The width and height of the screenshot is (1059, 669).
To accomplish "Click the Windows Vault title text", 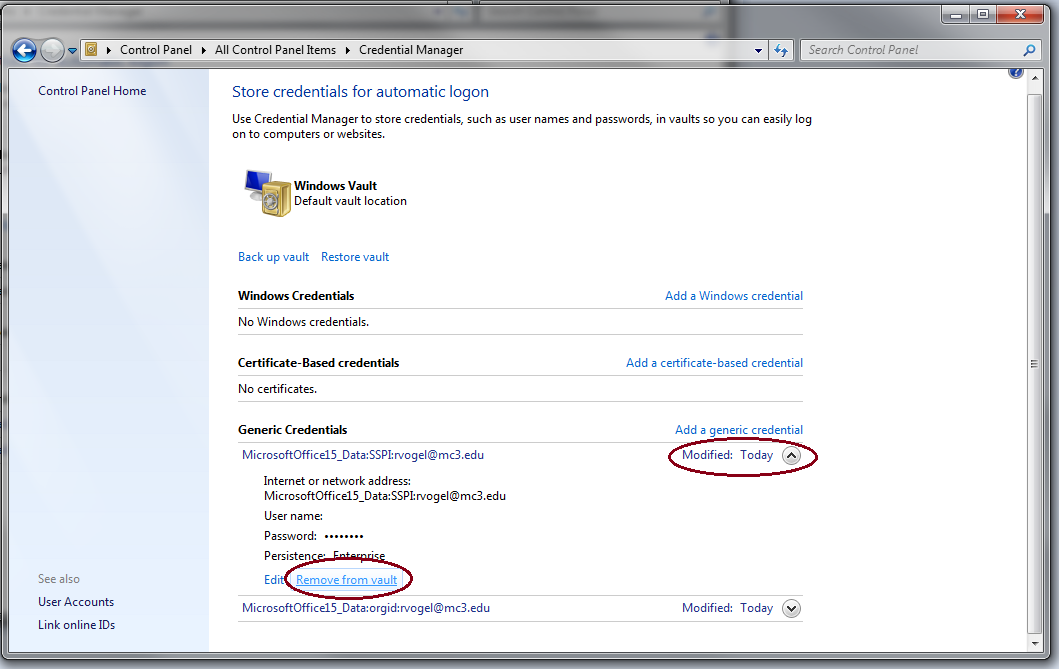I will (335, 186).
